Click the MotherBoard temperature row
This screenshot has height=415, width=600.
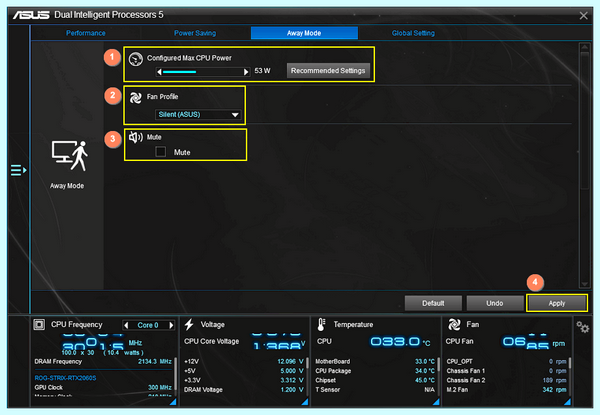coord(375,361)
